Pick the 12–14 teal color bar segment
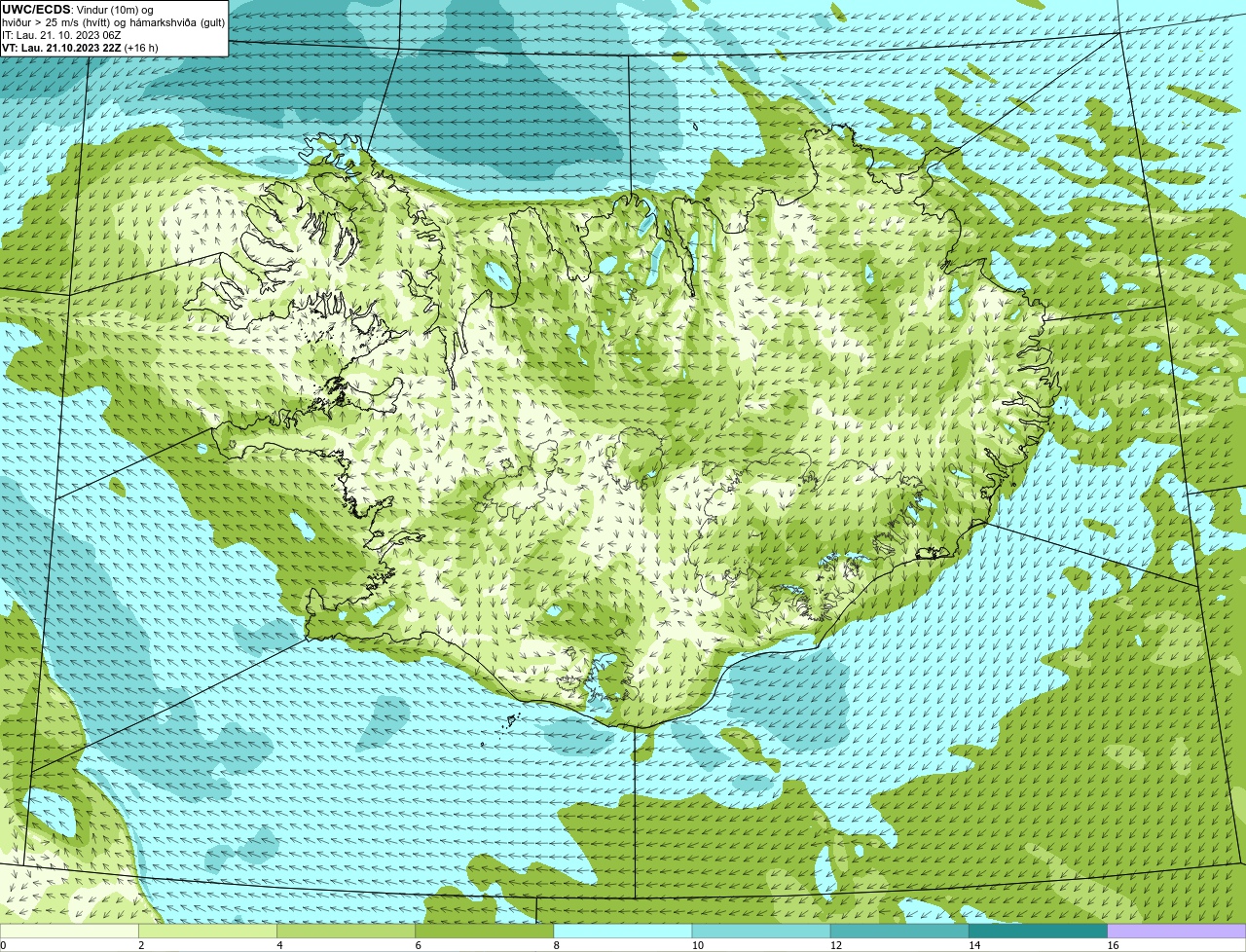Screen dimensions: 1246x952 pyautogui.click(x=899, y=931)
